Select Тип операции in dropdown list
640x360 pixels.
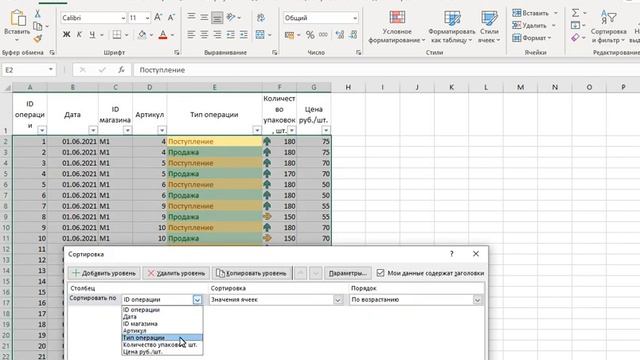(162, 338)
